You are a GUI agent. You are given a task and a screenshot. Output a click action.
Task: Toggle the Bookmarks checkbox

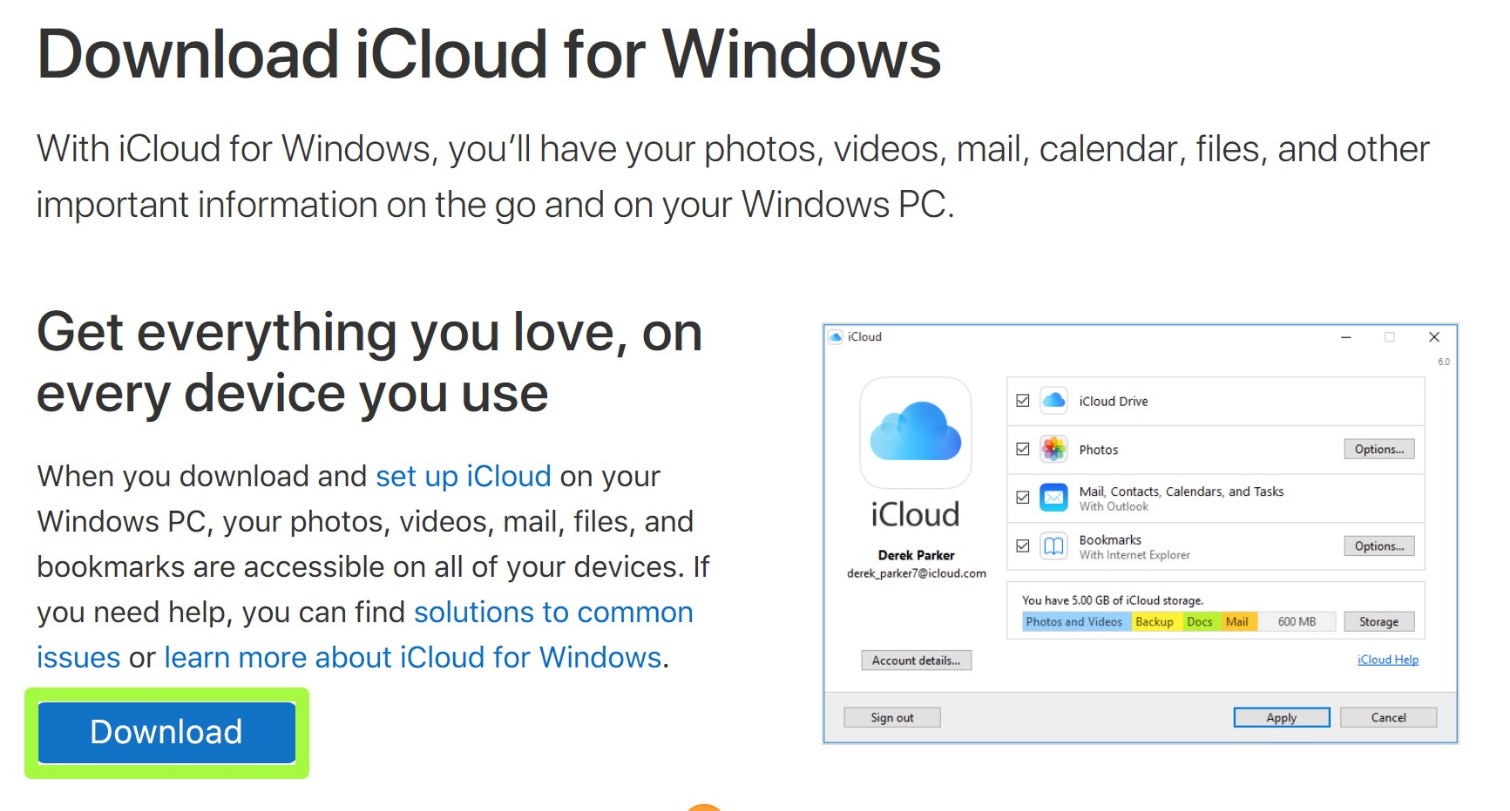(1022, 546)
